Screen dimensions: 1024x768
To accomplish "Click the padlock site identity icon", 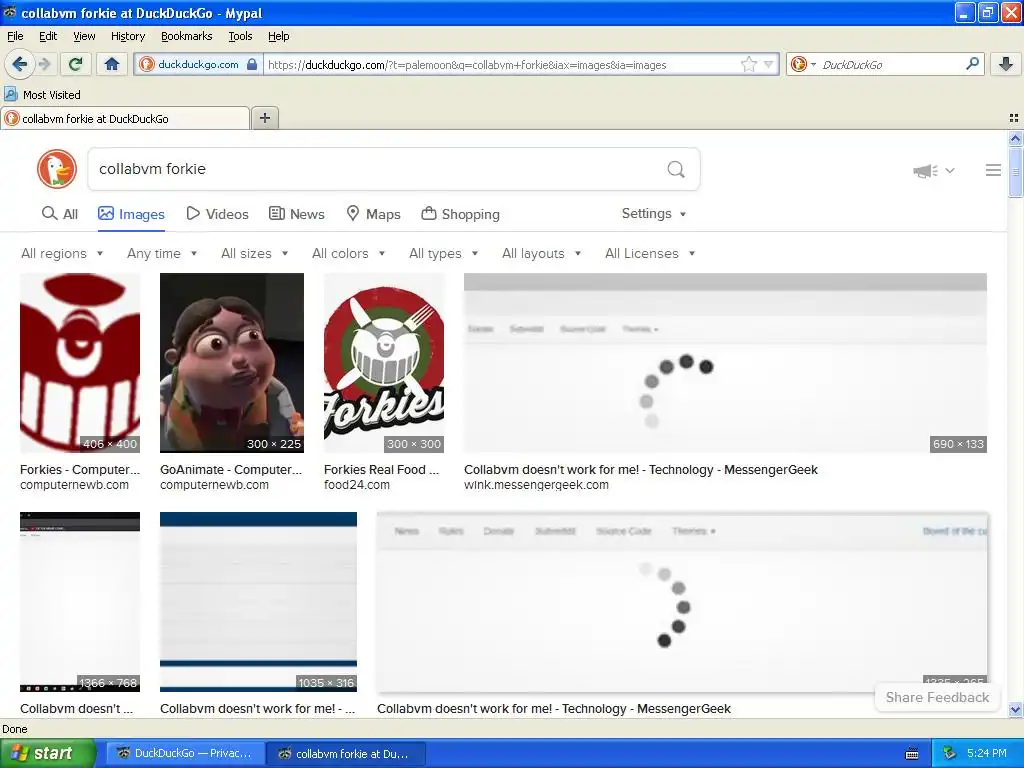I will tap(252, 64).
